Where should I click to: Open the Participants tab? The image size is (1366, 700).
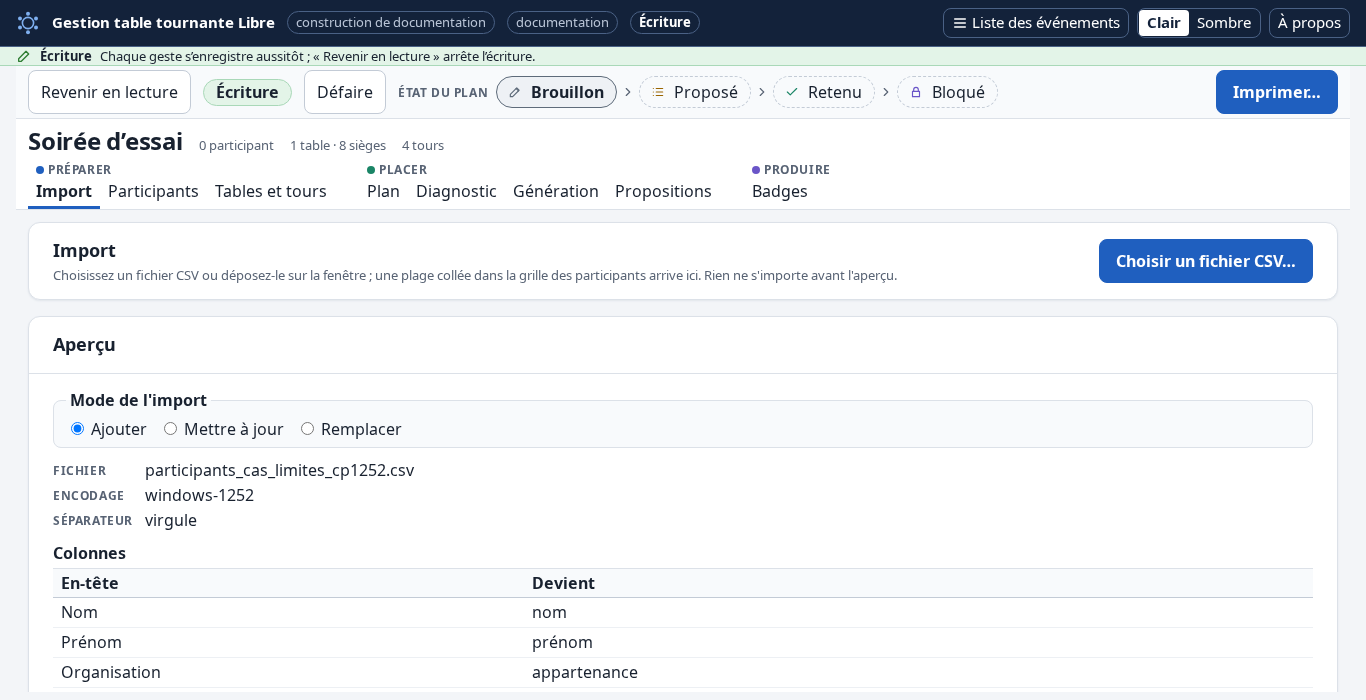(x=153, y=191)
